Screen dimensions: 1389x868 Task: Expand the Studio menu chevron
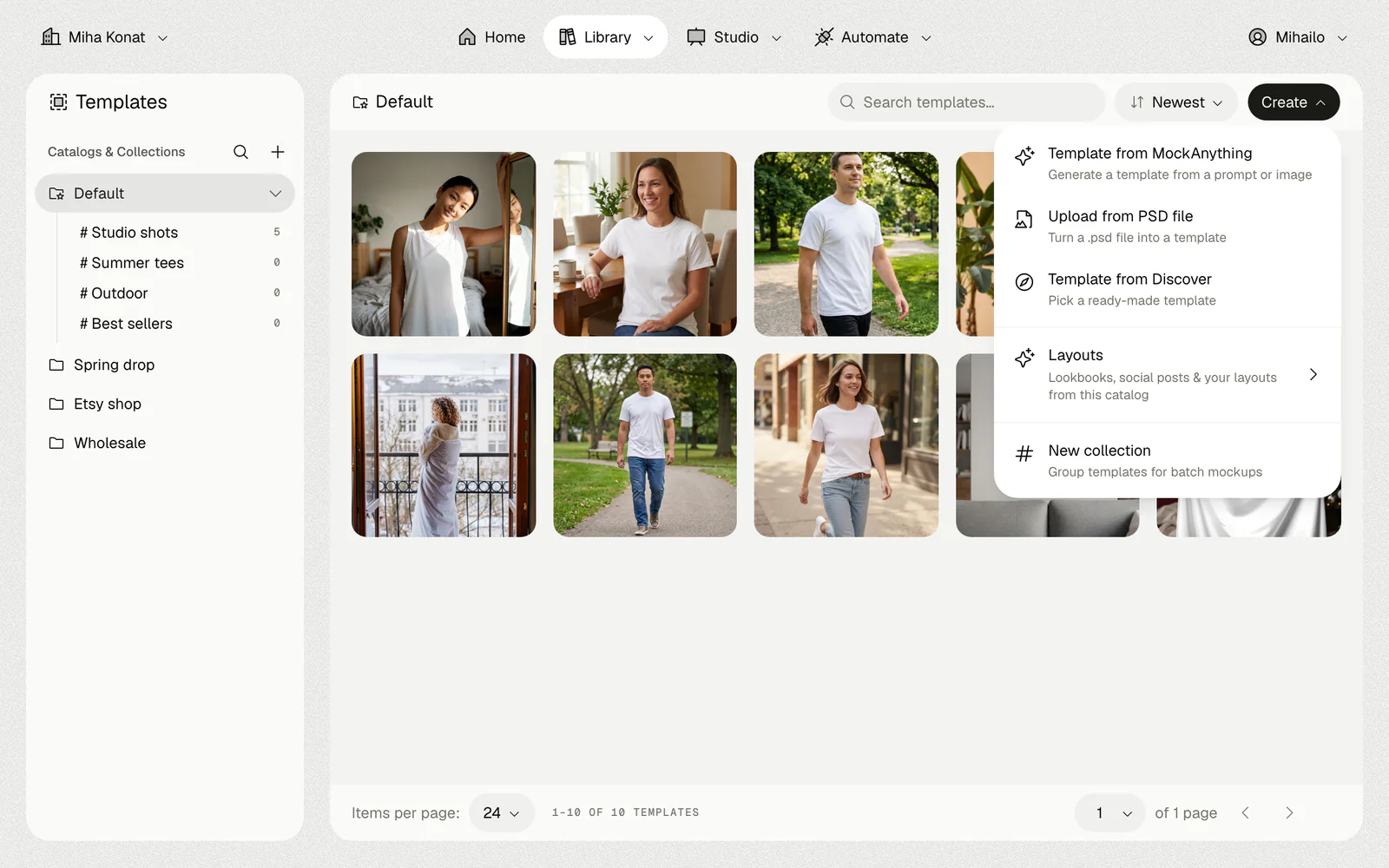(776, 38)
